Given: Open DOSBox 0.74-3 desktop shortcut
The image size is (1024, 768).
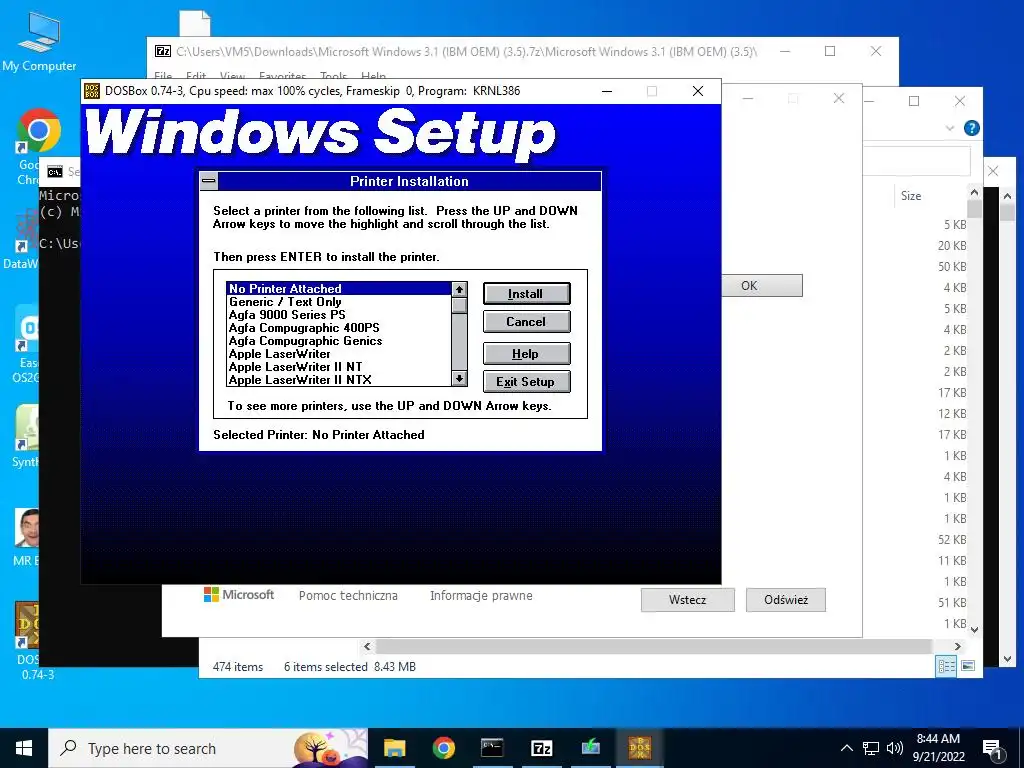Looking at the screenshot, I should point(27,625).
